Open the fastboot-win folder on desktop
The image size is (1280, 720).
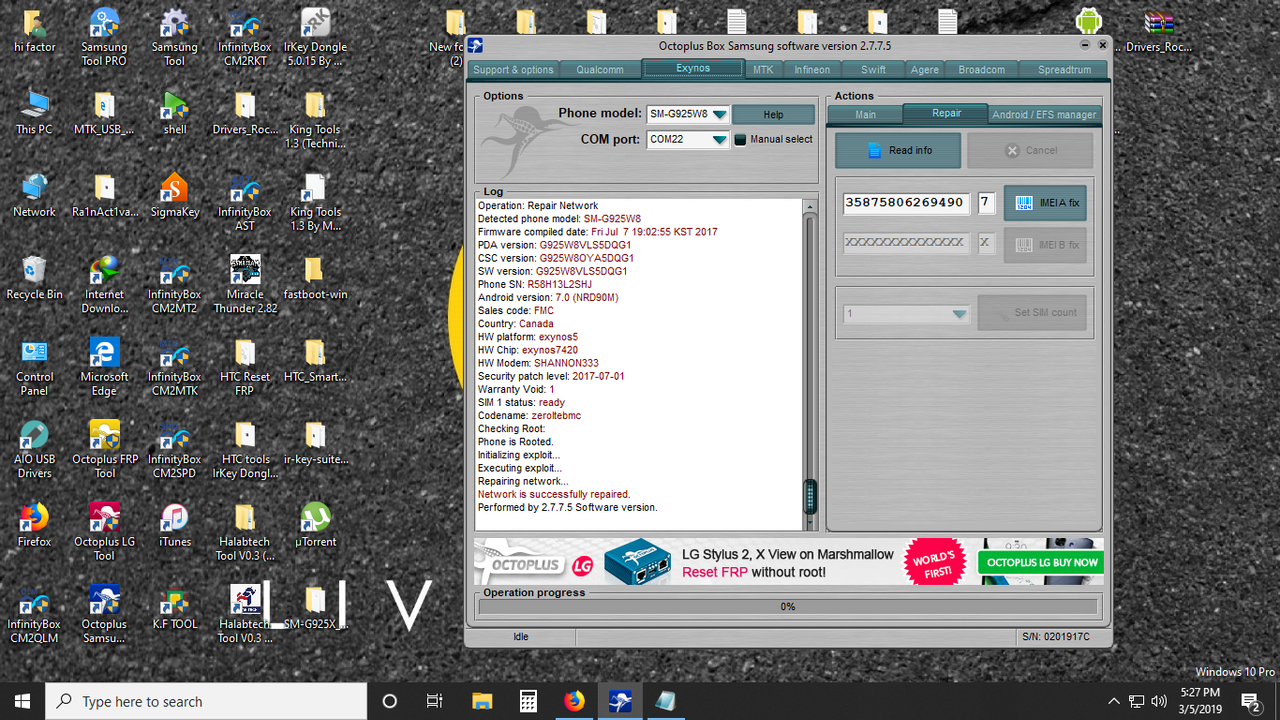[x=315, y=278]
